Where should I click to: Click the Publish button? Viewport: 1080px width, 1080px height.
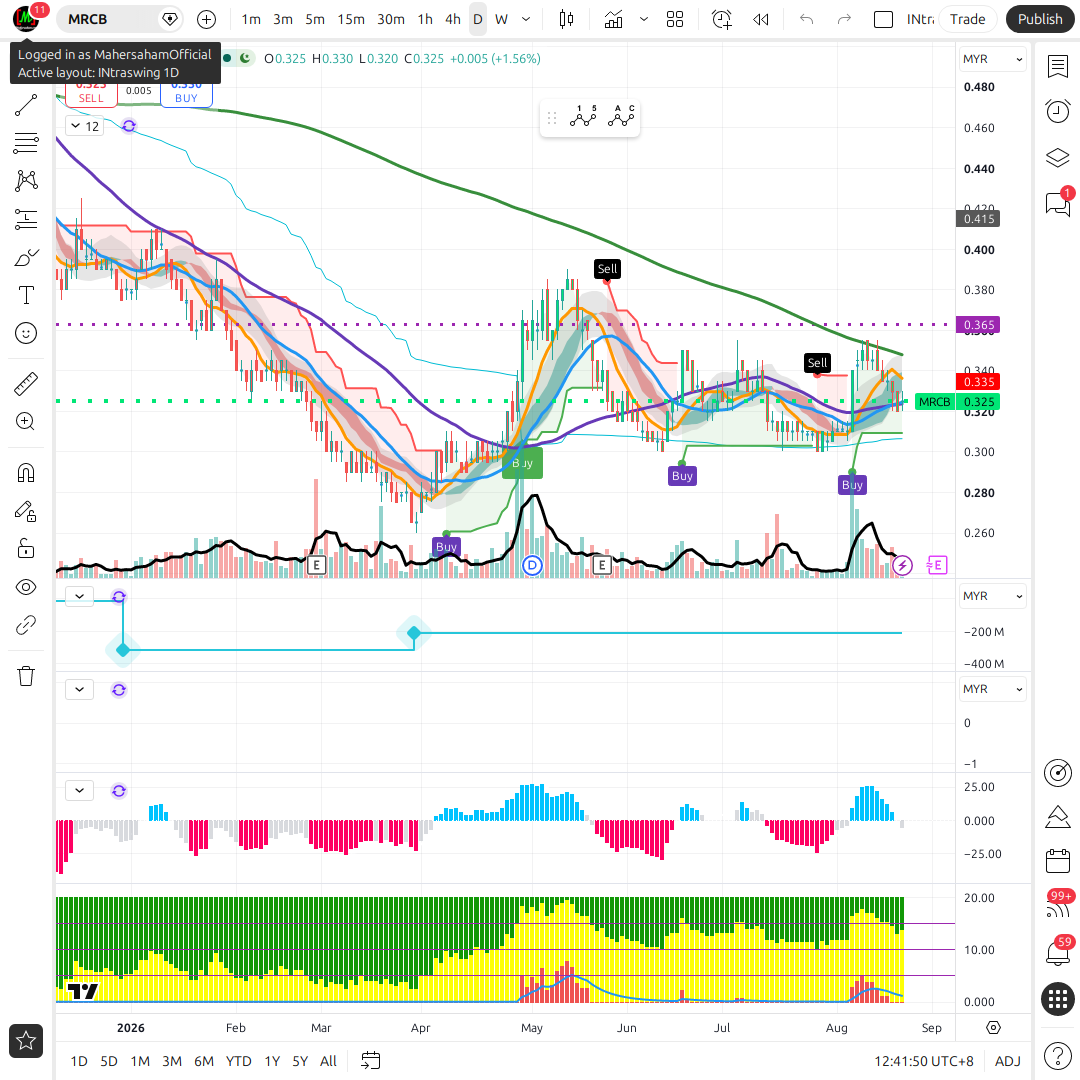[1040, 19]
